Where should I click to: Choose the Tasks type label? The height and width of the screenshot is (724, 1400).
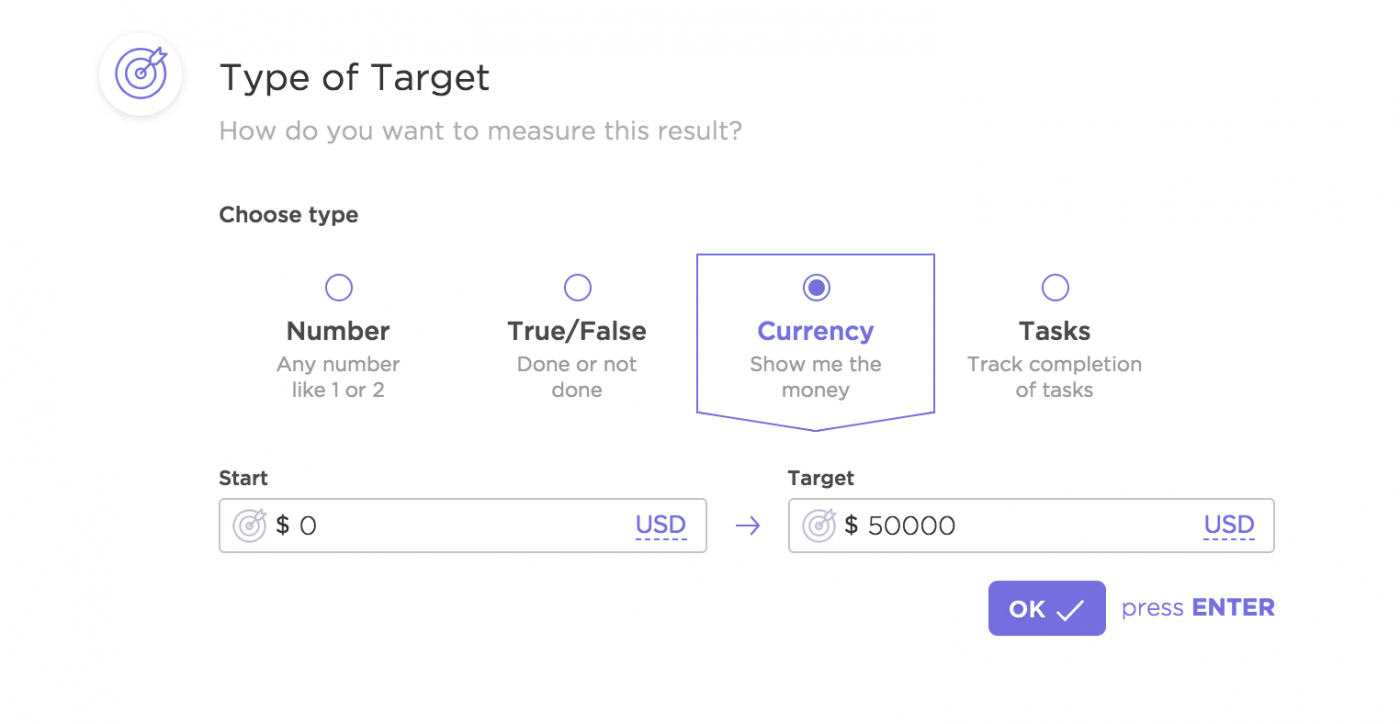(1055, 331)
